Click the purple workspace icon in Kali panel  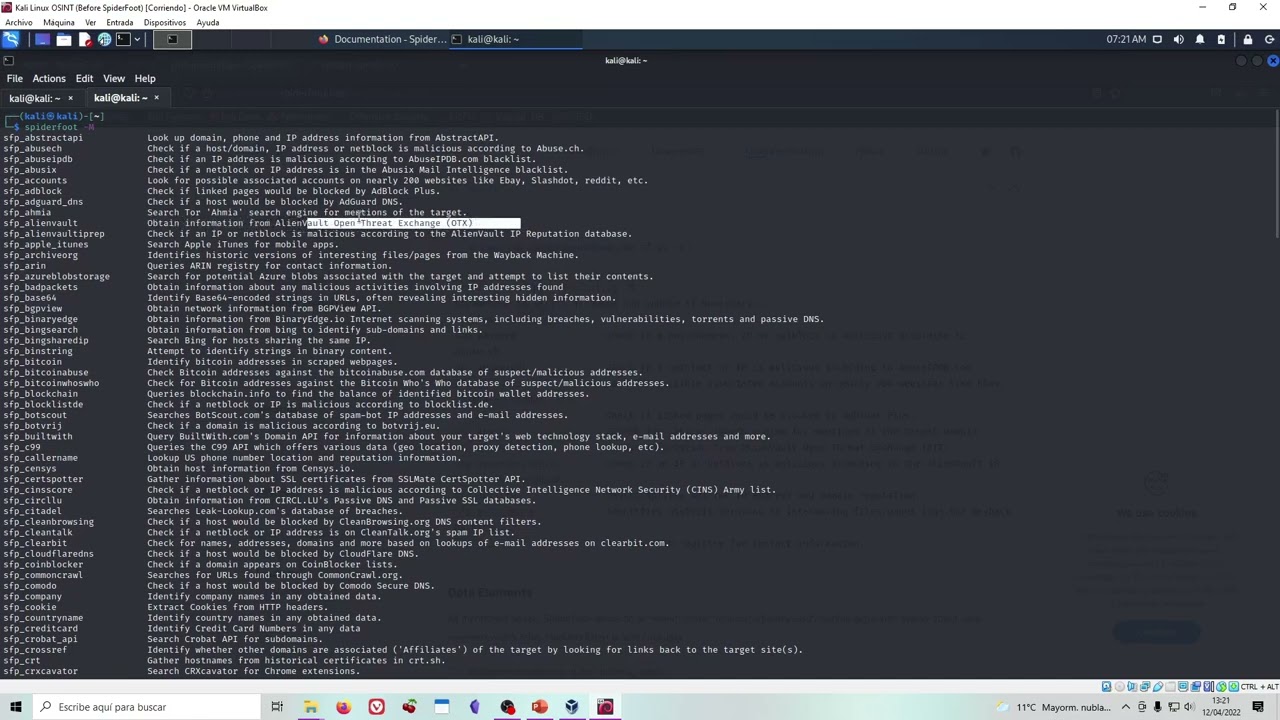[42, 39]
